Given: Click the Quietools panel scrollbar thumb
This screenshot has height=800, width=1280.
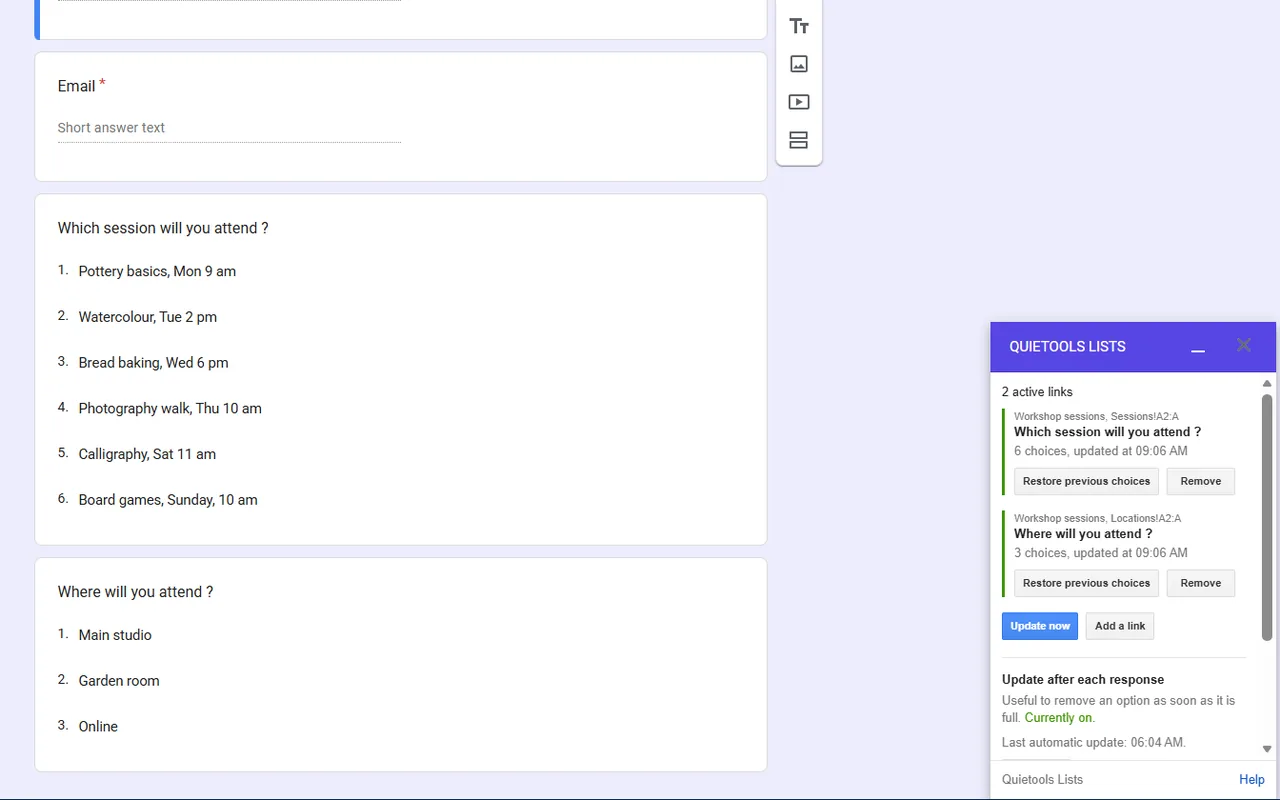Looking at the screenshot, I should (1267, 517).
